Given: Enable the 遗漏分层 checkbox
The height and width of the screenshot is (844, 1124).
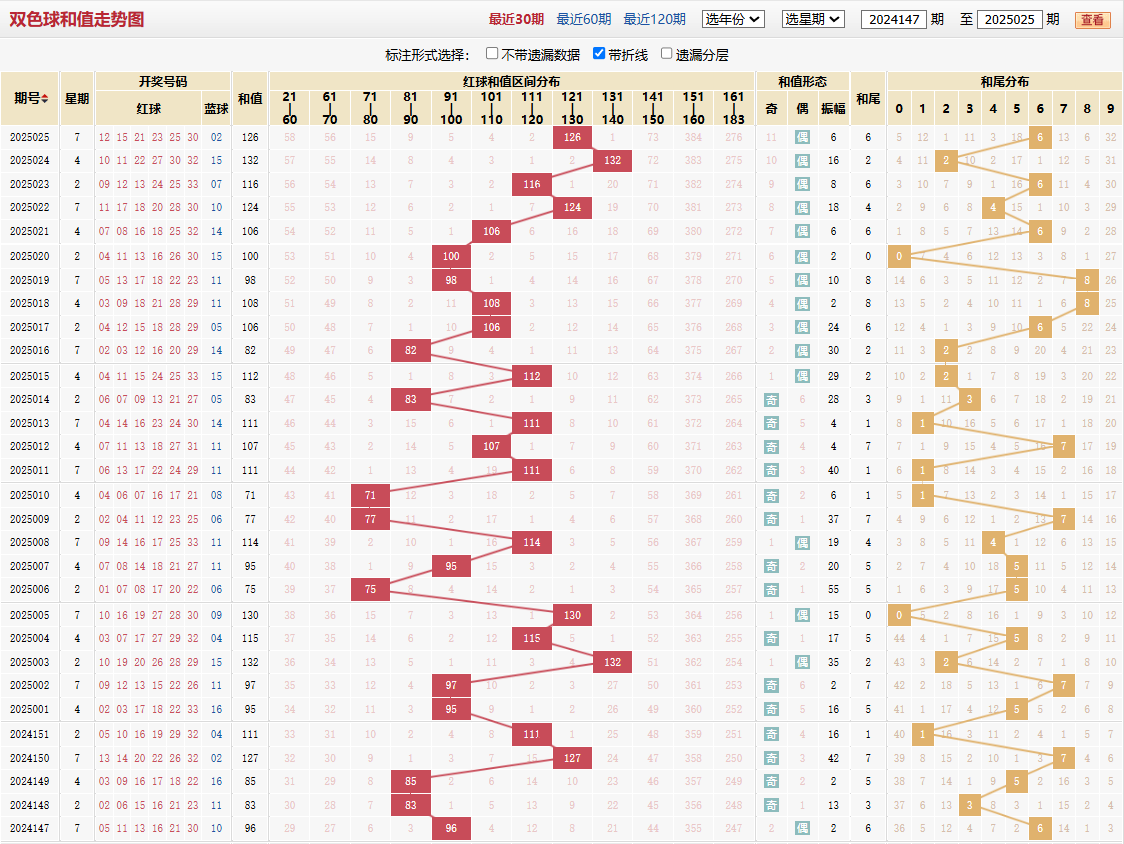Looking at the screenshot, I should tap(666, 54).
